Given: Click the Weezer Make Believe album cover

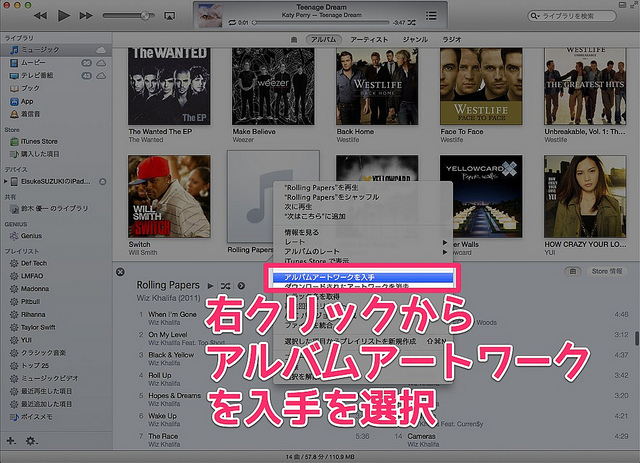Looking at the screenshot, I should (x=273, y=86).
